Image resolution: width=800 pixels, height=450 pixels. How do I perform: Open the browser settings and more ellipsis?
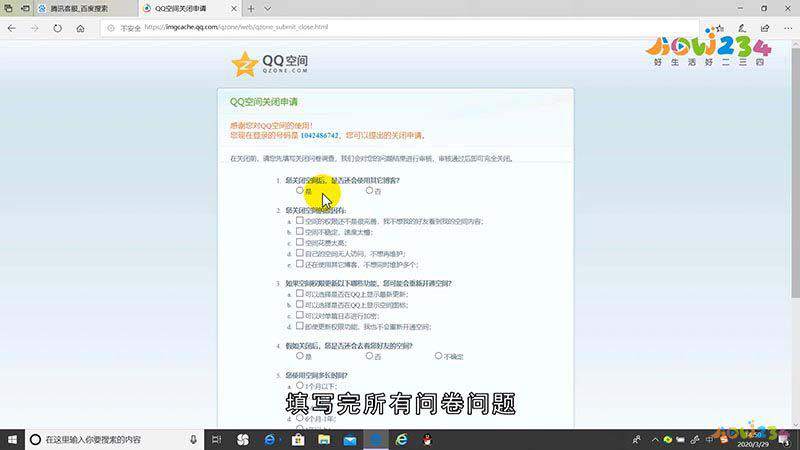click(788, 29)
